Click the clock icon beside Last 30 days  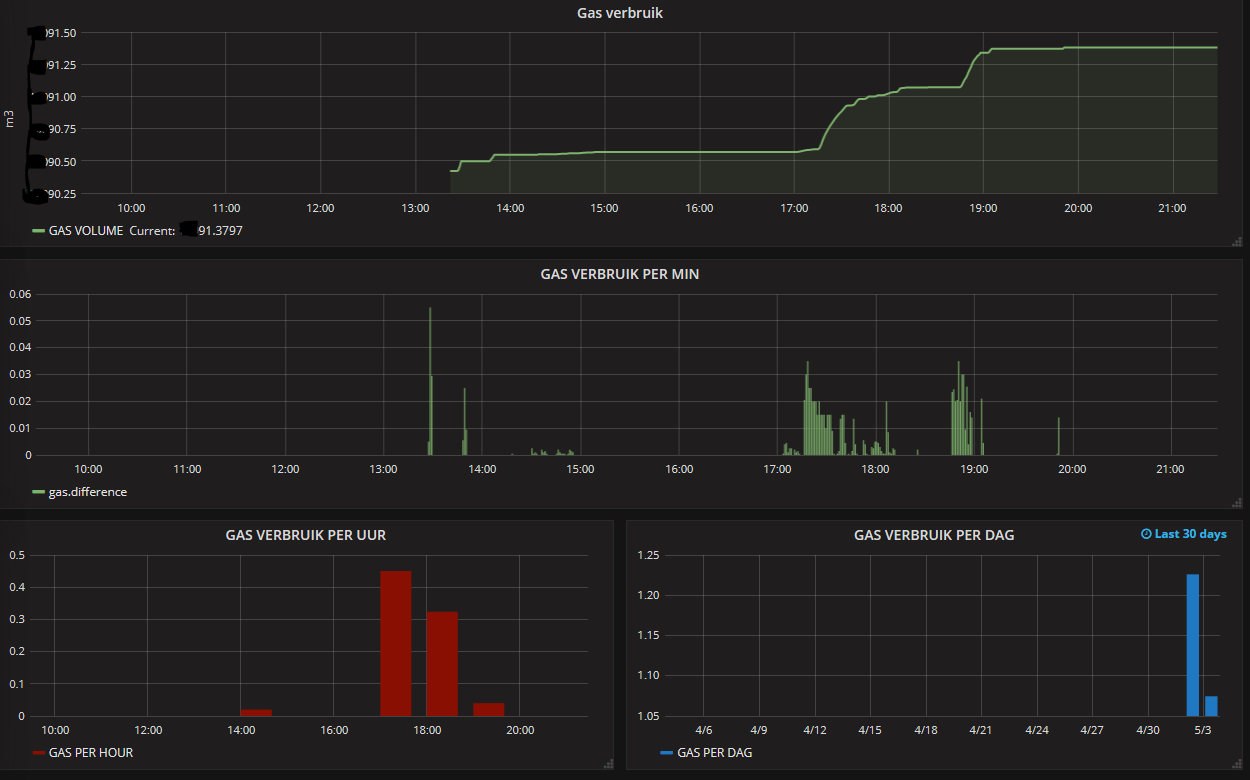click(x=1146, y=534)
